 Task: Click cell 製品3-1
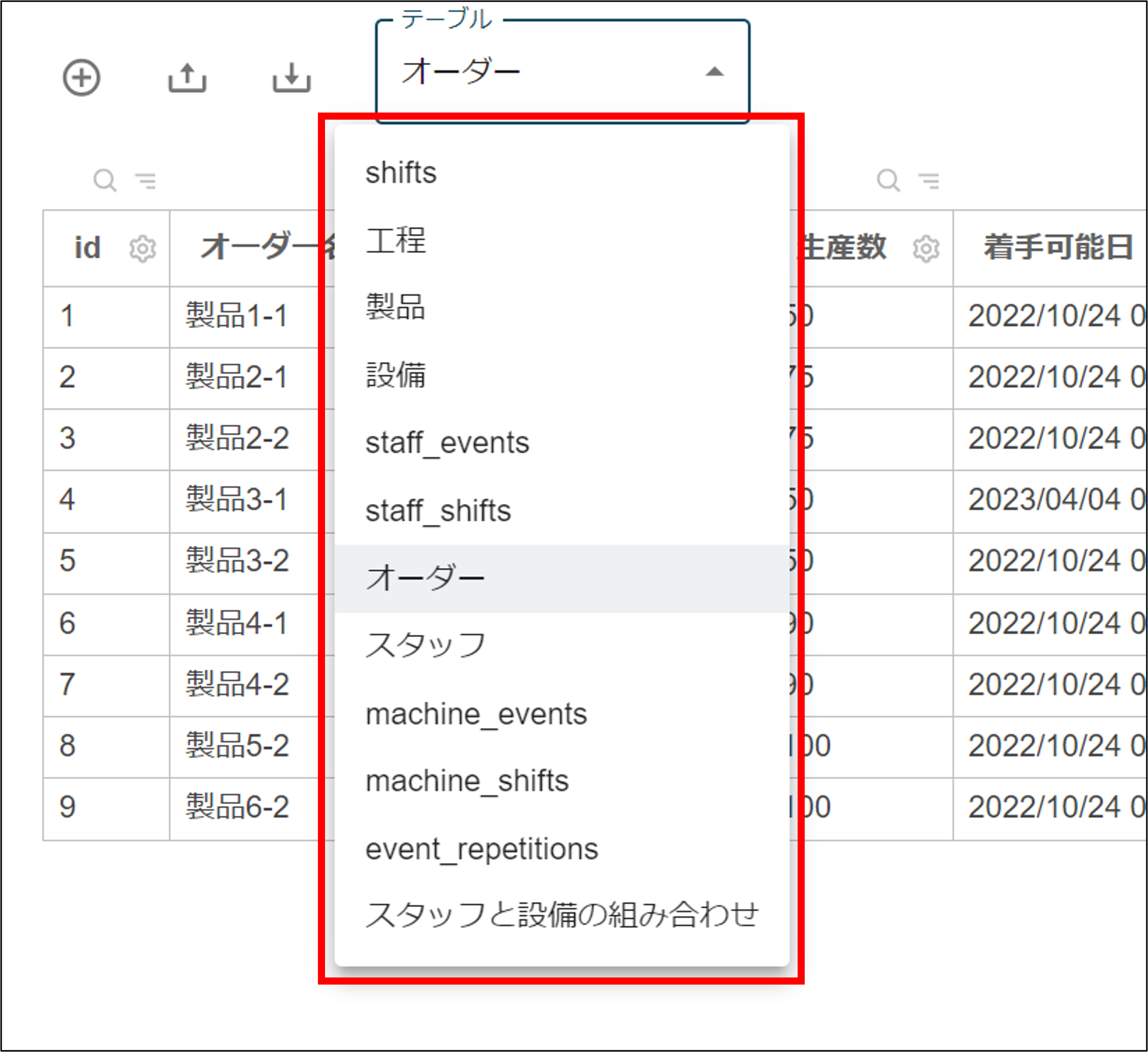point(236,500)
